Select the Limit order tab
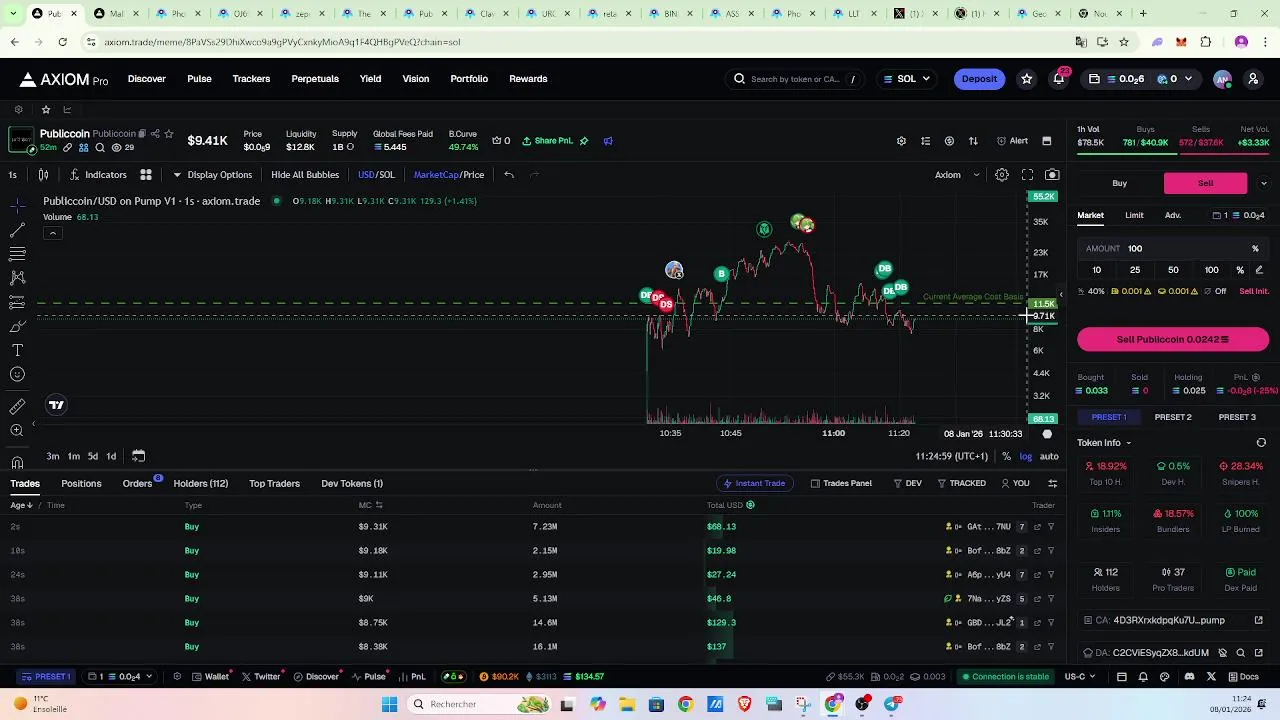Image resolution: width=1280 pixels, height=720 pixels. click(x=1134, y=215)
